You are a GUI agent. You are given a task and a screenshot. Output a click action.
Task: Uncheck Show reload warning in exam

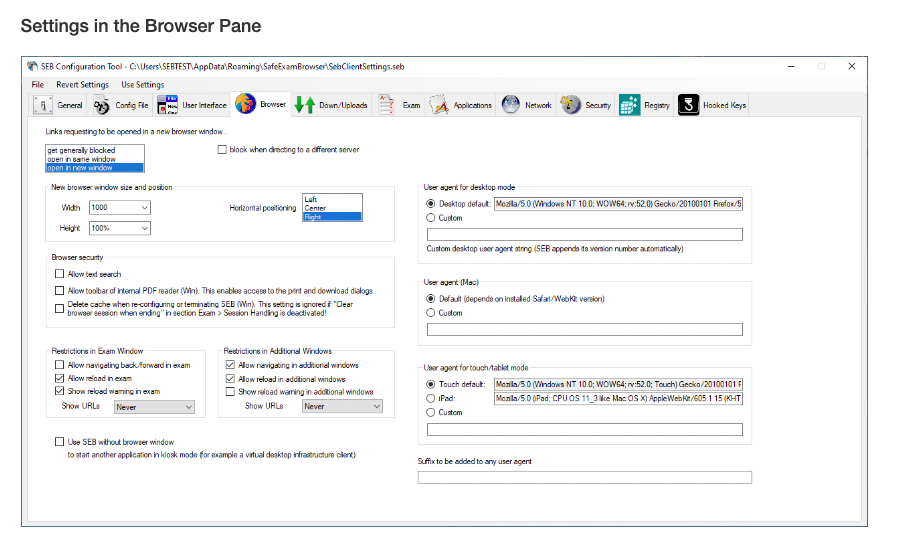tap(59, 391)
